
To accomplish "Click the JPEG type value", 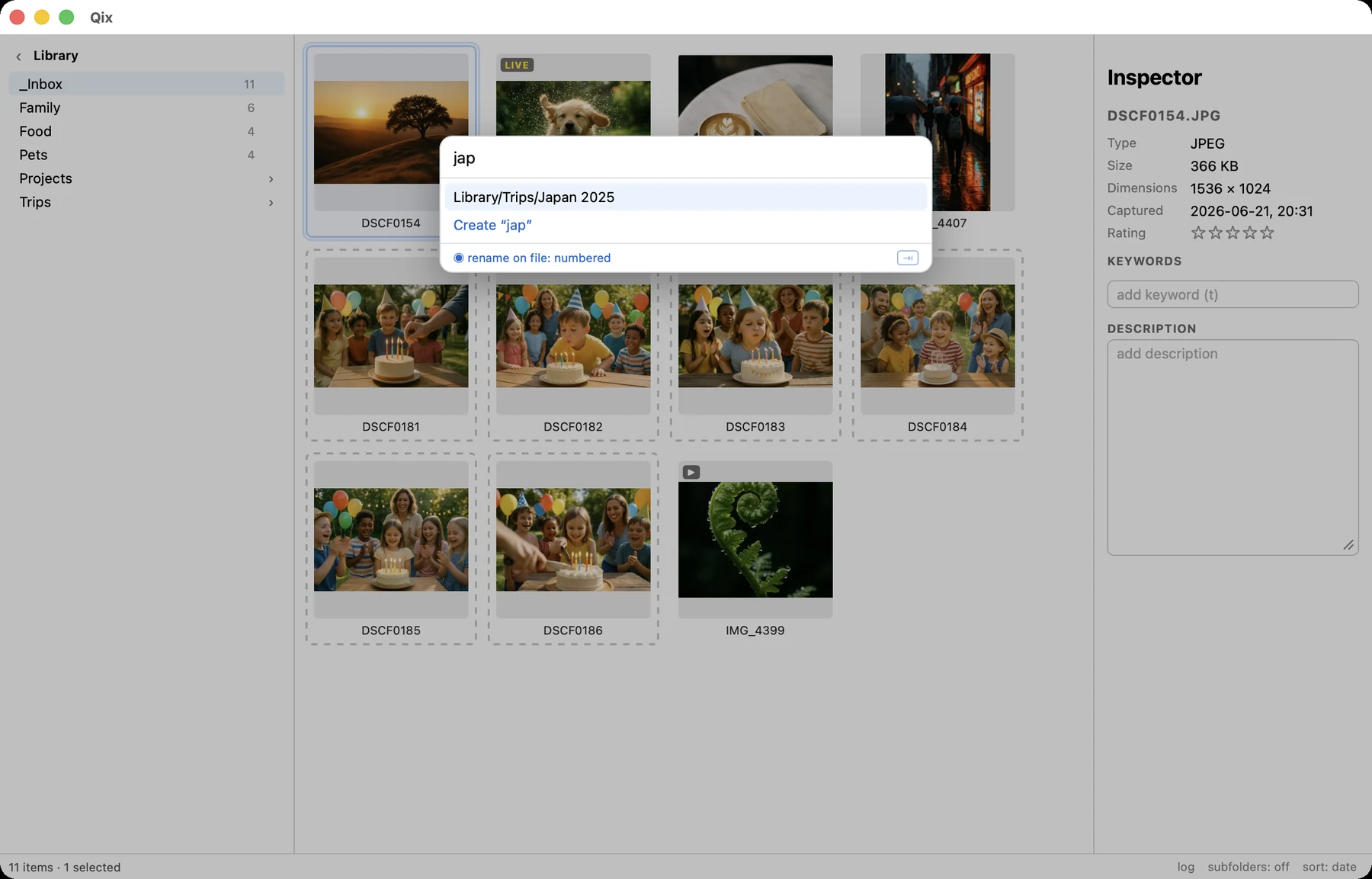I will click(x=1207, y=143).
